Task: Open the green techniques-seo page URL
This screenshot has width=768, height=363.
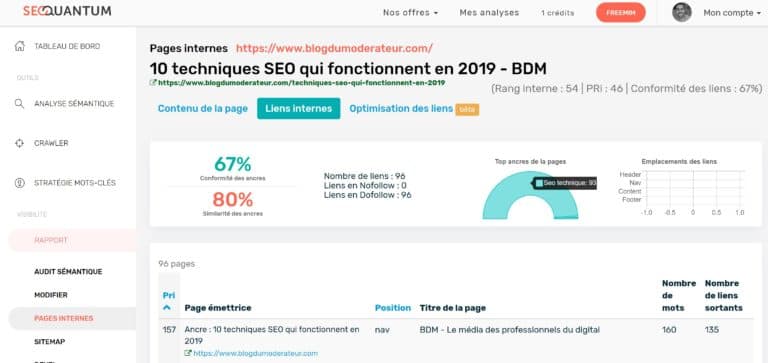Action: tap(301, 83)
